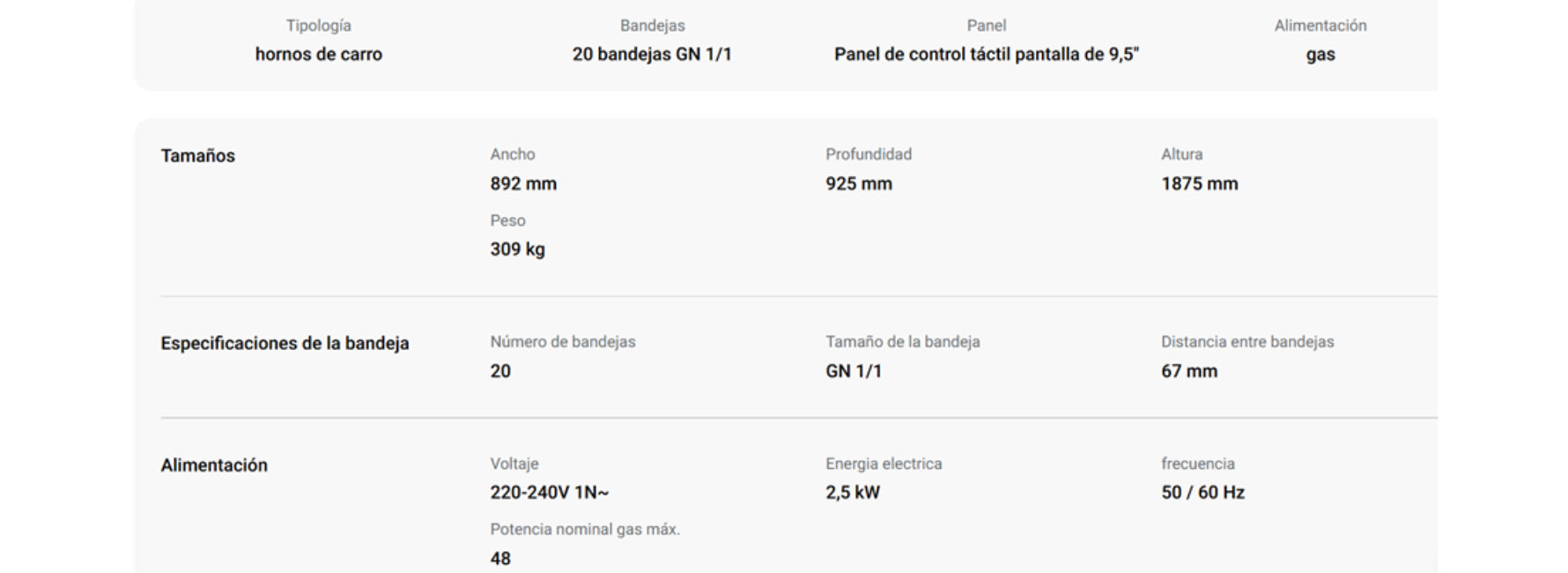
Task: Click the 'hornos de carro' tipología value
Action: click(x=319, y=54)
